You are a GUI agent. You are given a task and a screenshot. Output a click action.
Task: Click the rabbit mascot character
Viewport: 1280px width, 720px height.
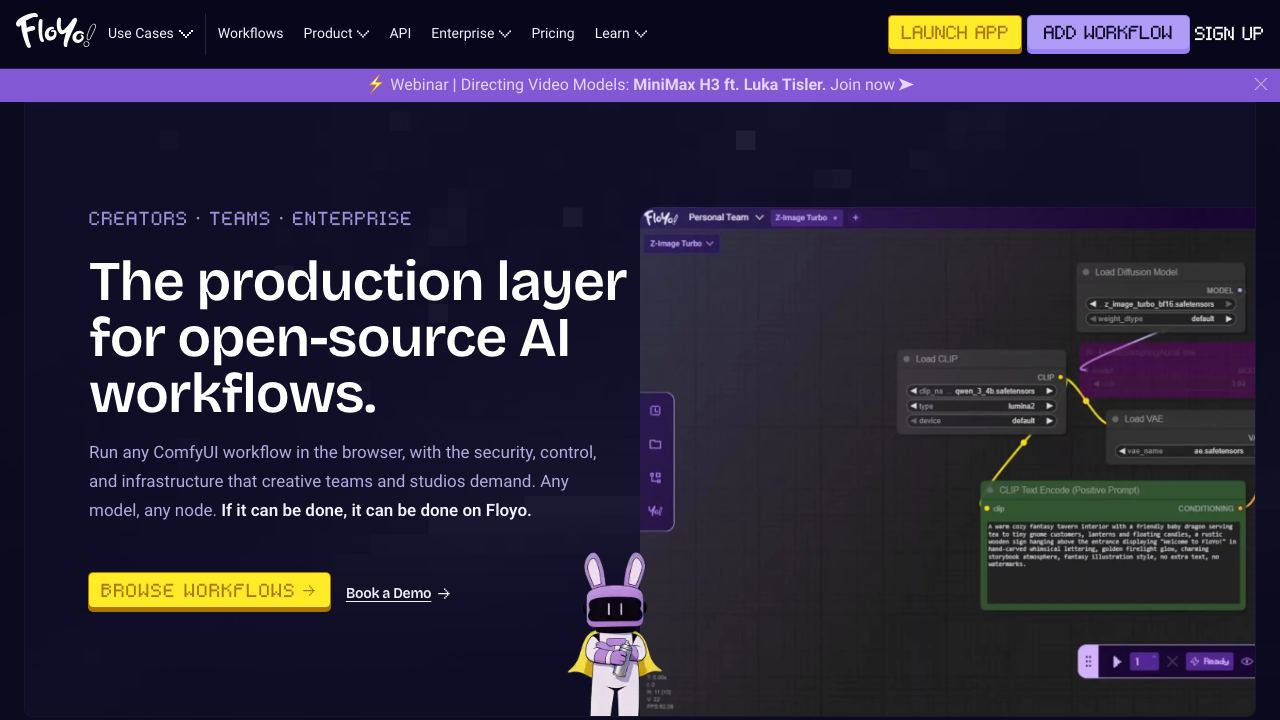(x=615, y=633)
